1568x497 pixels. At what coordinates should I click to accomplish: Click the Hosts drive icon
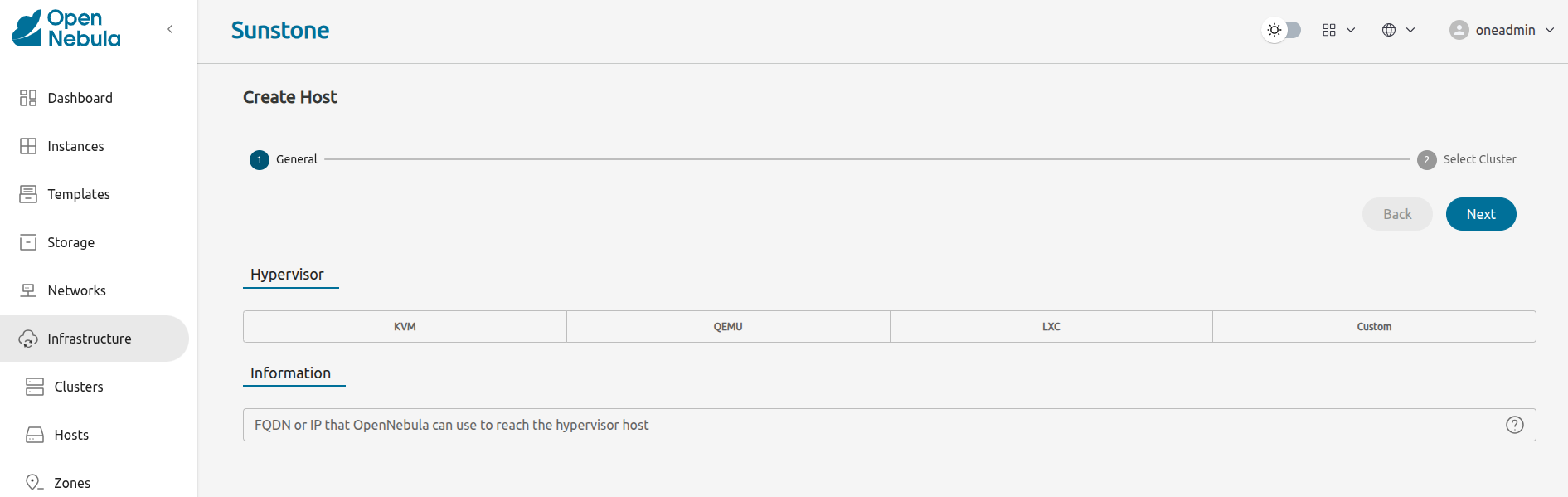35,435
